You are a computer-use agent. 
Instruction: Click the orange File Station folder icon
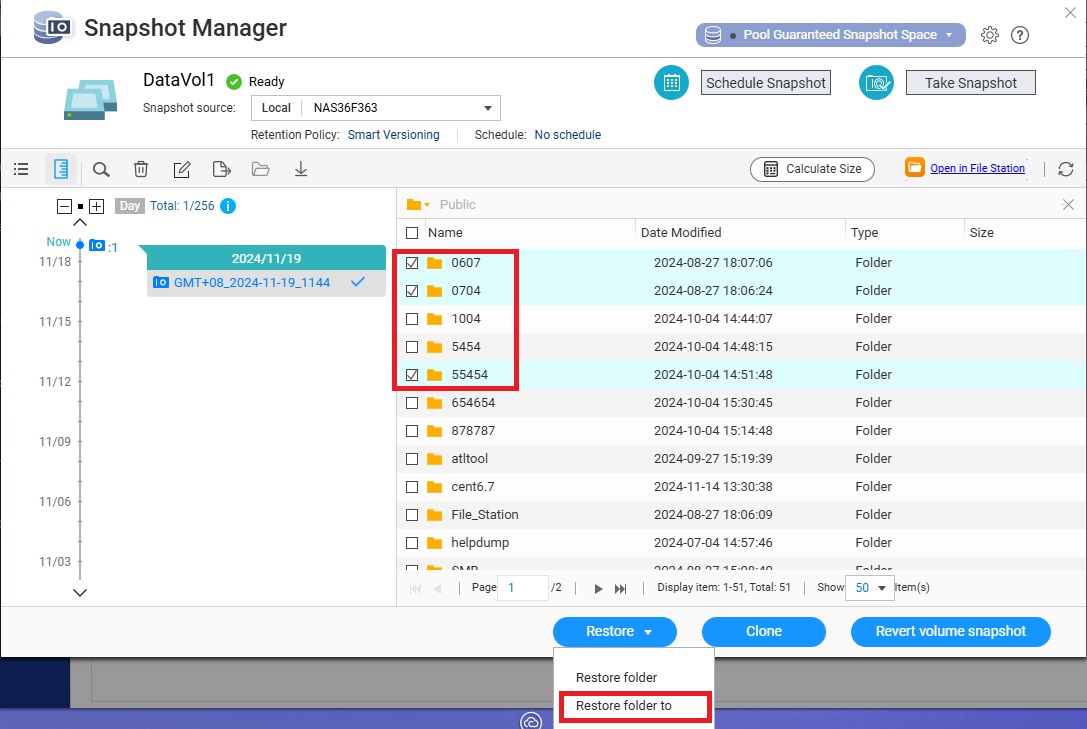915,168
